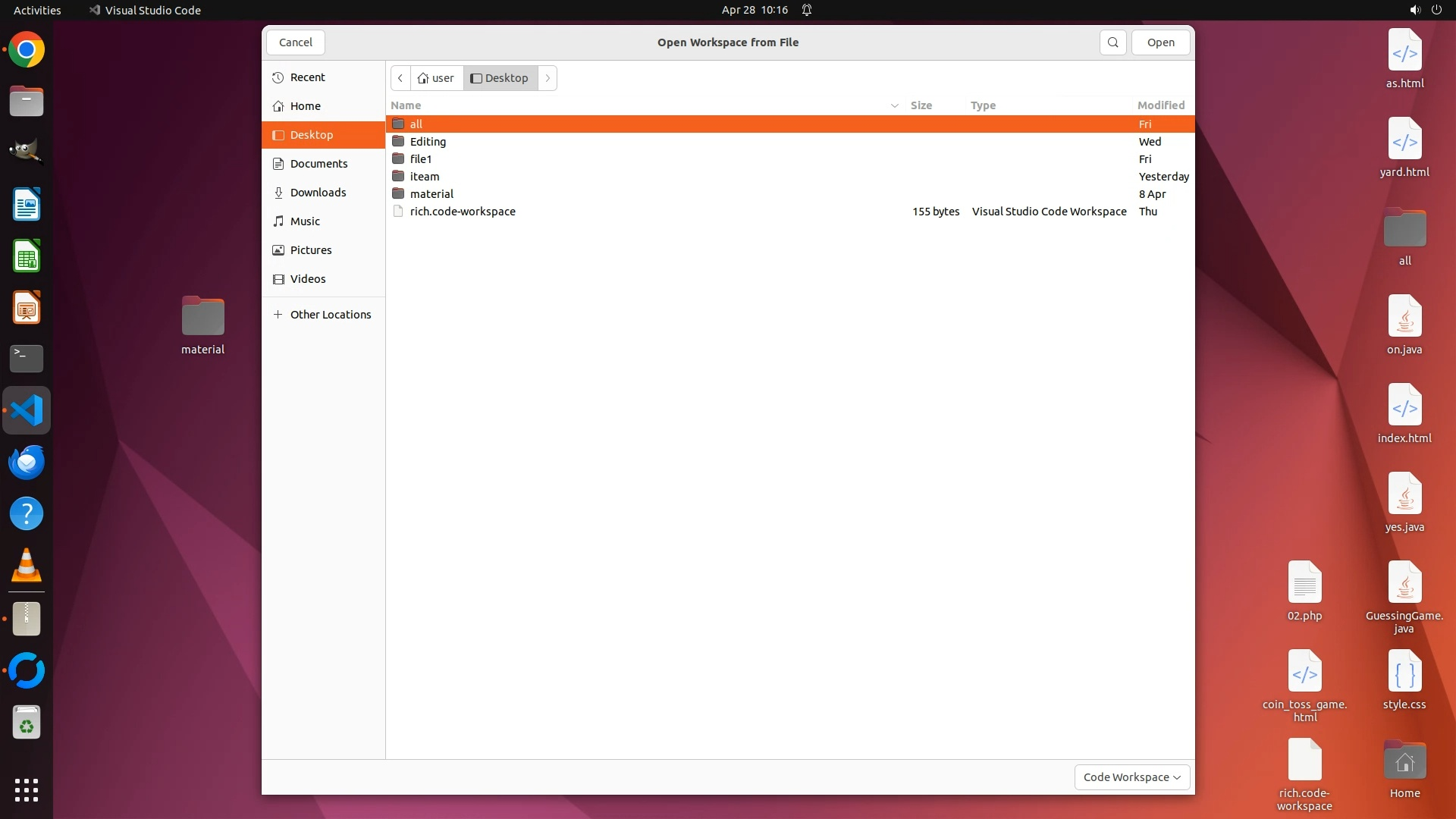Open Other Locations in sidebar
The image size is (1456, 819).
click(330, 315)
